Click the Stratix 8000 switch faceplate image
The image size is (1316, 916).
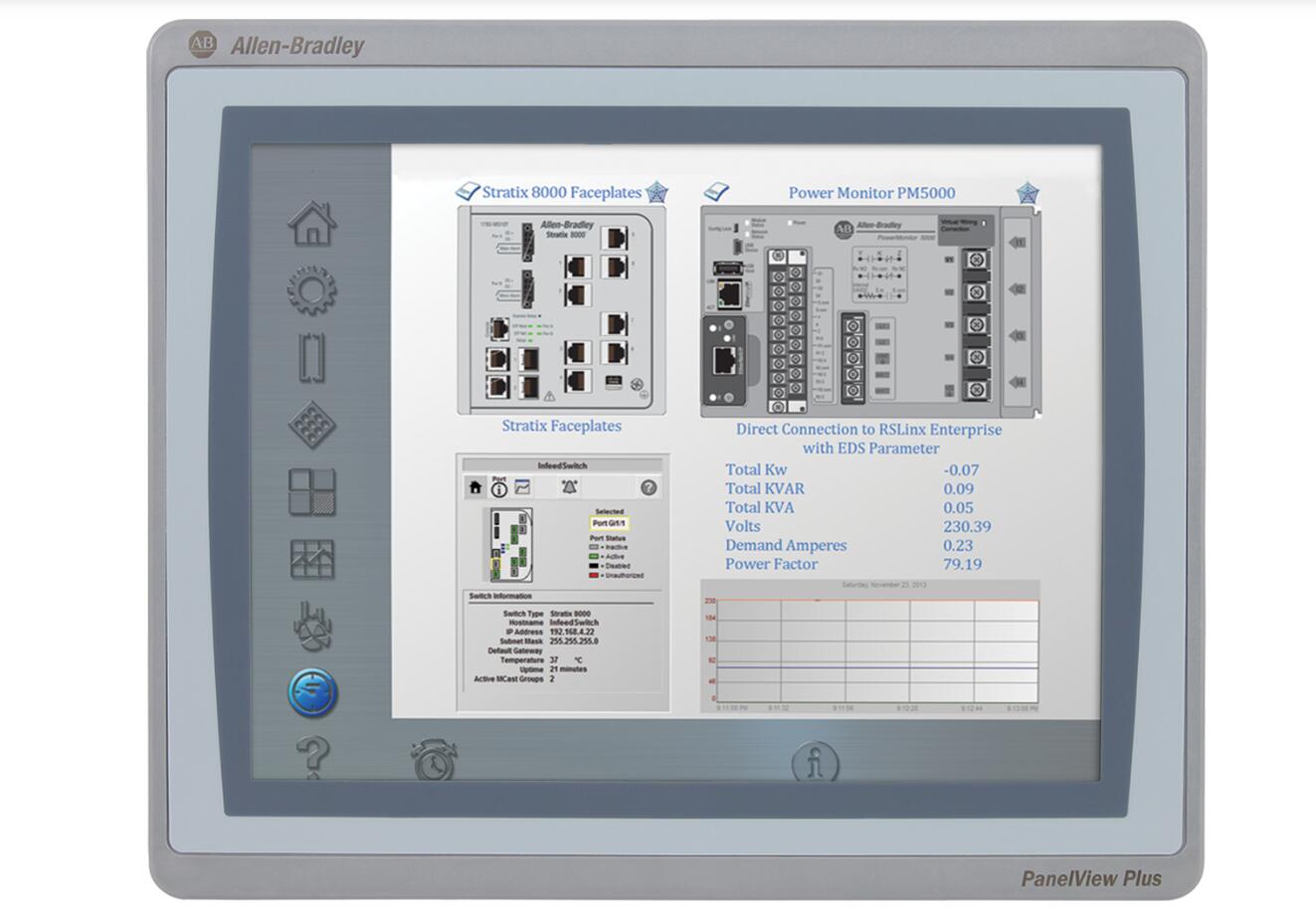562,309
